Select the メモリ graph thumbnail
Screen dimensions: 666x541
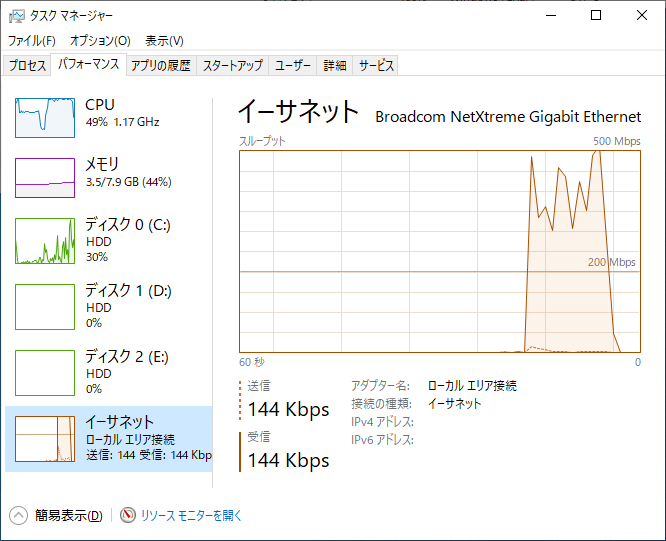point(45,178)
